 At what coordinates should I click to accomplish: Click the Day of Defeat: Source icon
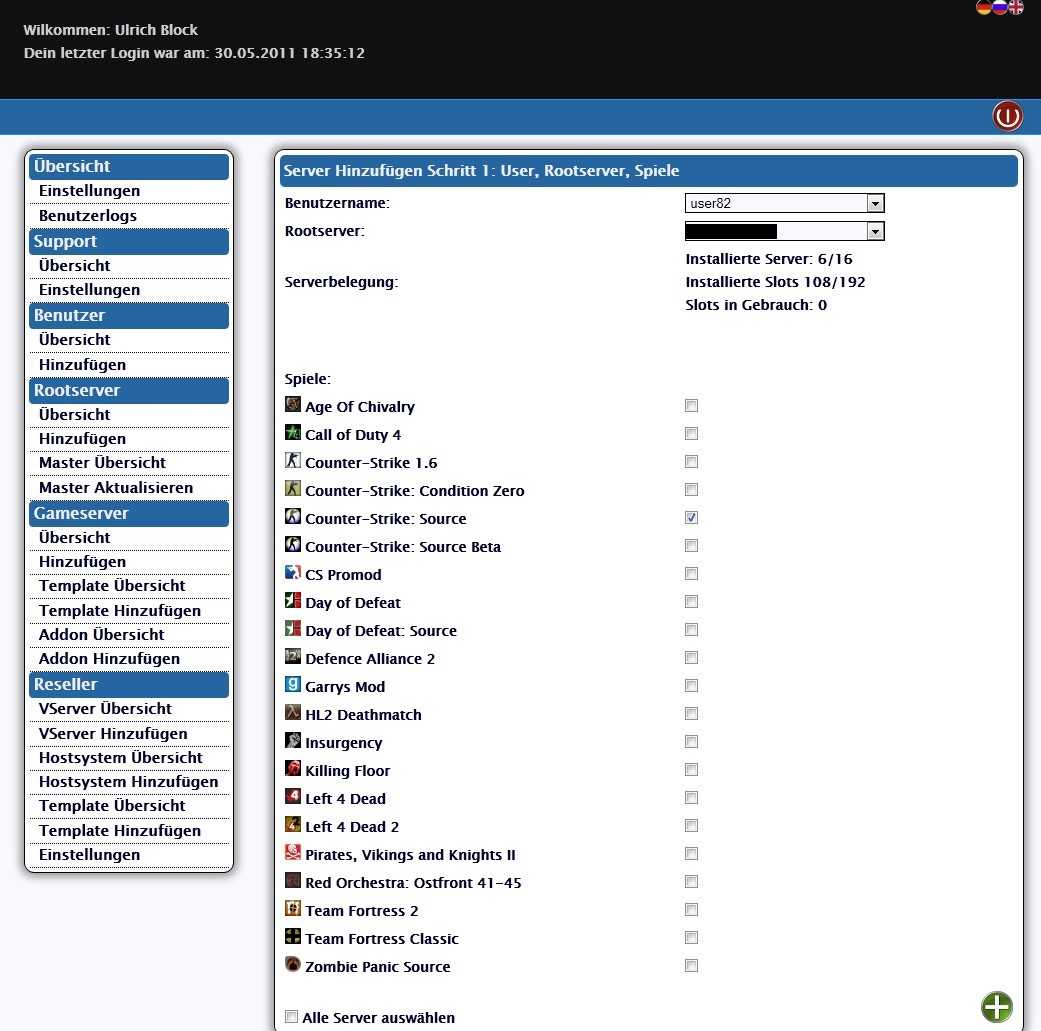293,628
